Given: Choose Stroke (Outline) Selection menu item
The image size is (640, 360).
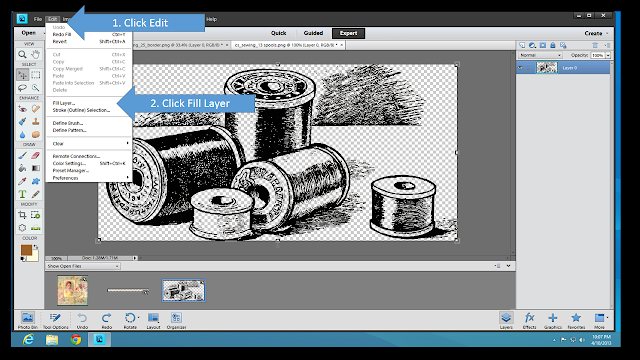Looking at the screenshot, I should point(81,110).
